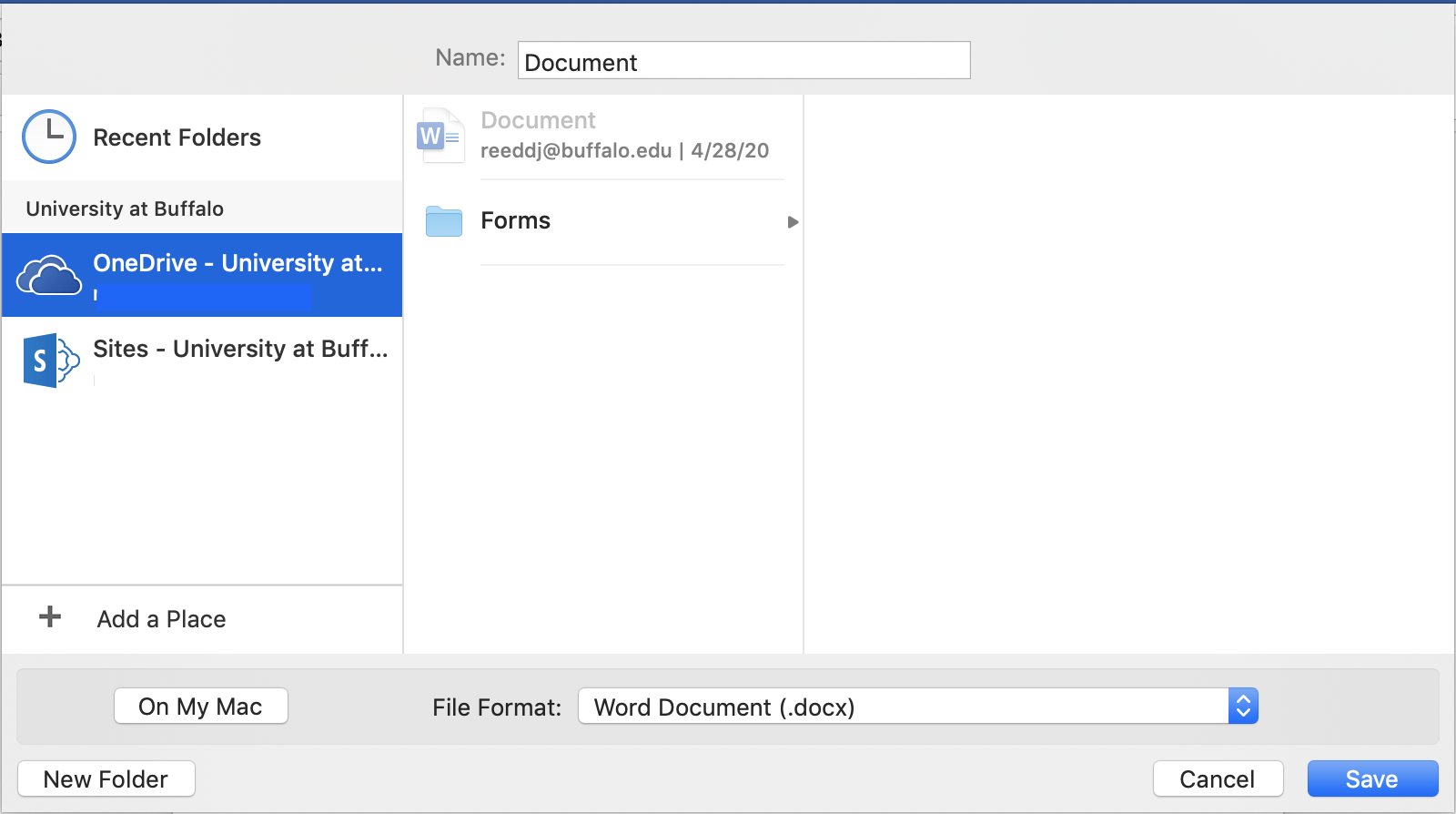Select the OneDrive cloud icon
Viewport: 1456px width, 814px height.
(49, 275)
